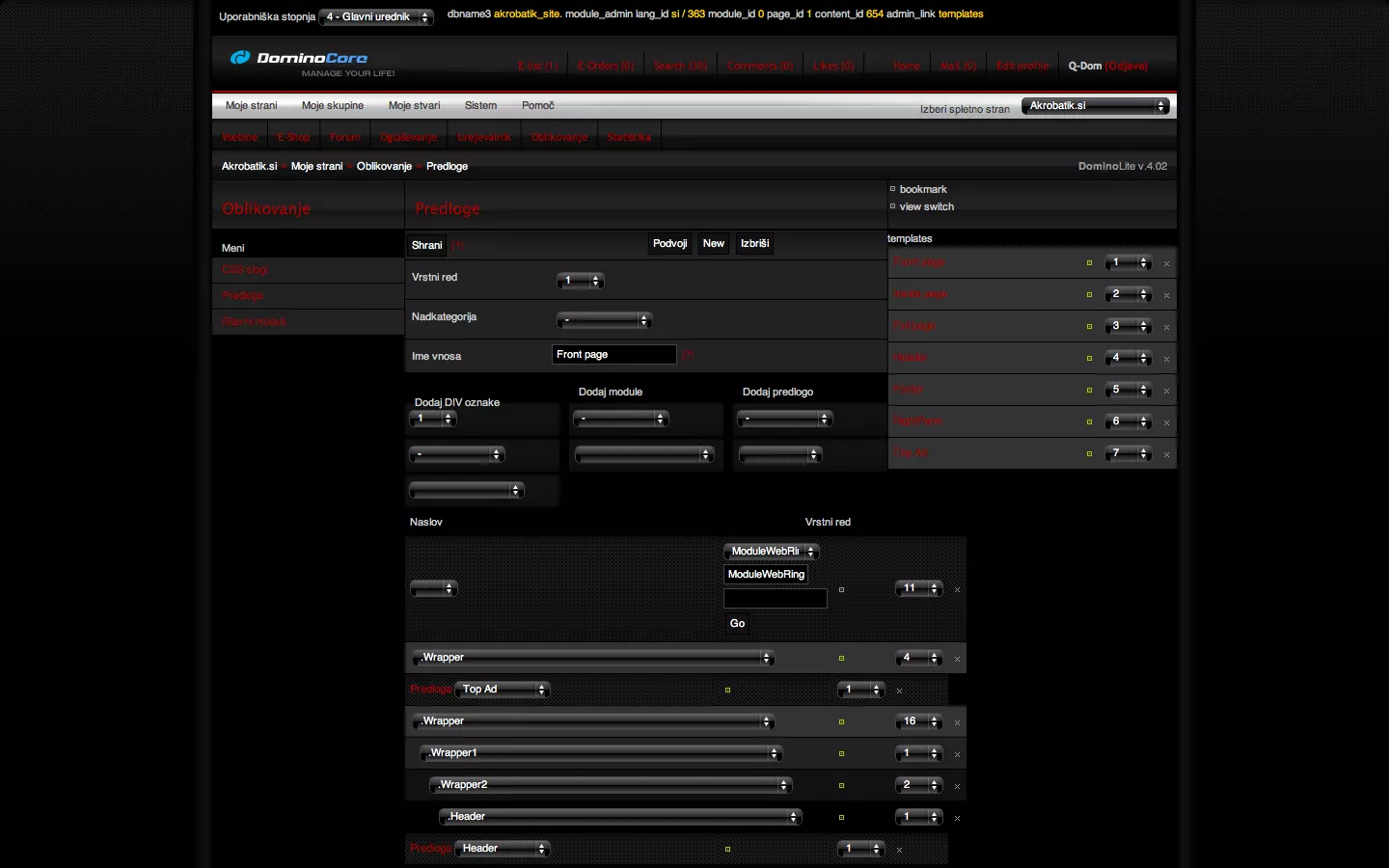1389x868 pixels.
Task: Toggle the yellow square on .Wrapper2 row
Action: (841, 786)
